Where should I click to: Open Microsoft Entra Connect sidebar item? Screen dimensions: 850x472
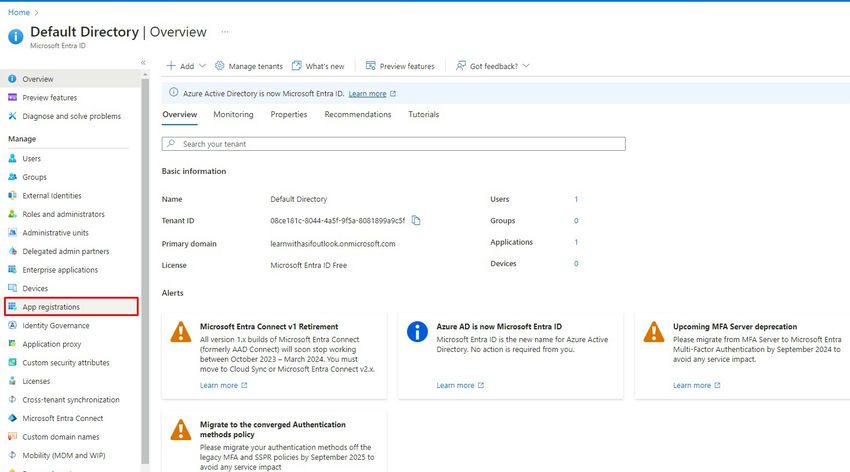click(62, 418)
